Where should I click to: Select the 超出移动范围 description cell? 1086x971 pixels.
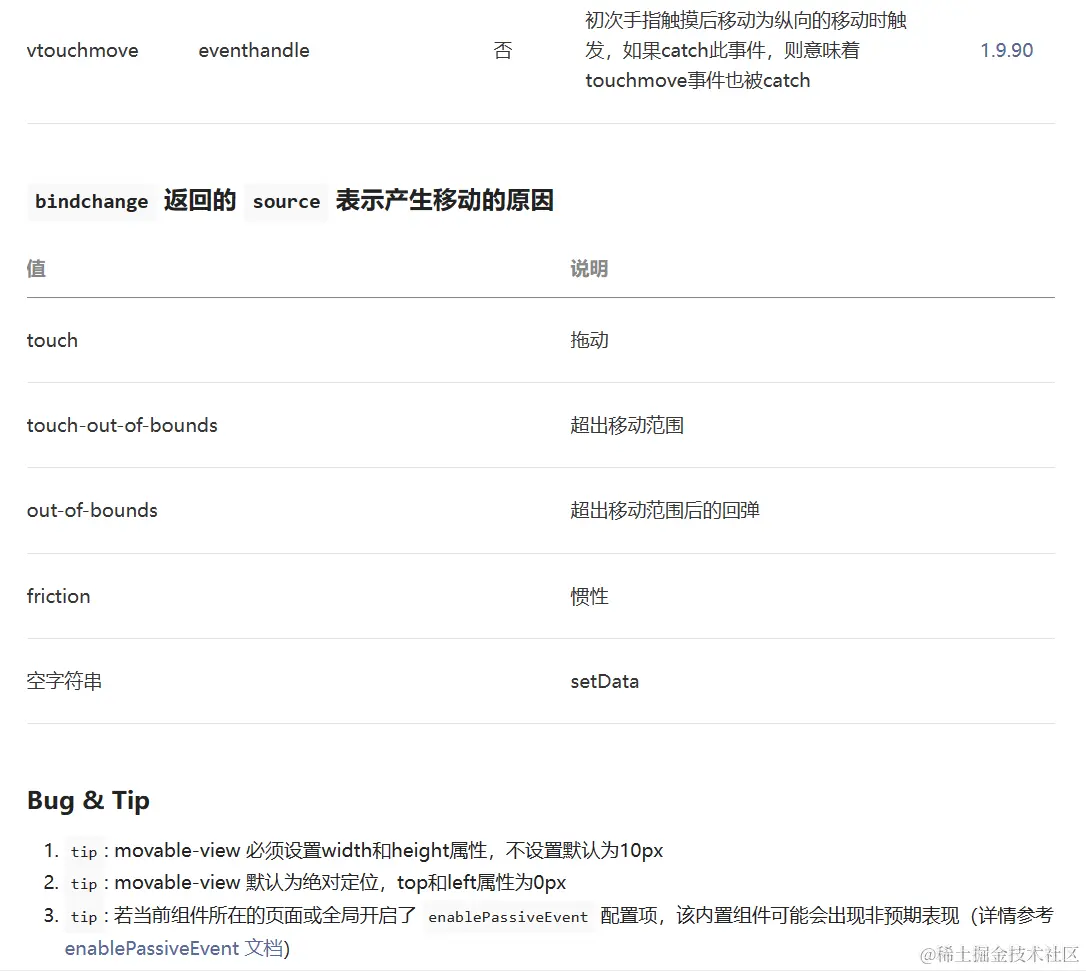tap(627, 425)
